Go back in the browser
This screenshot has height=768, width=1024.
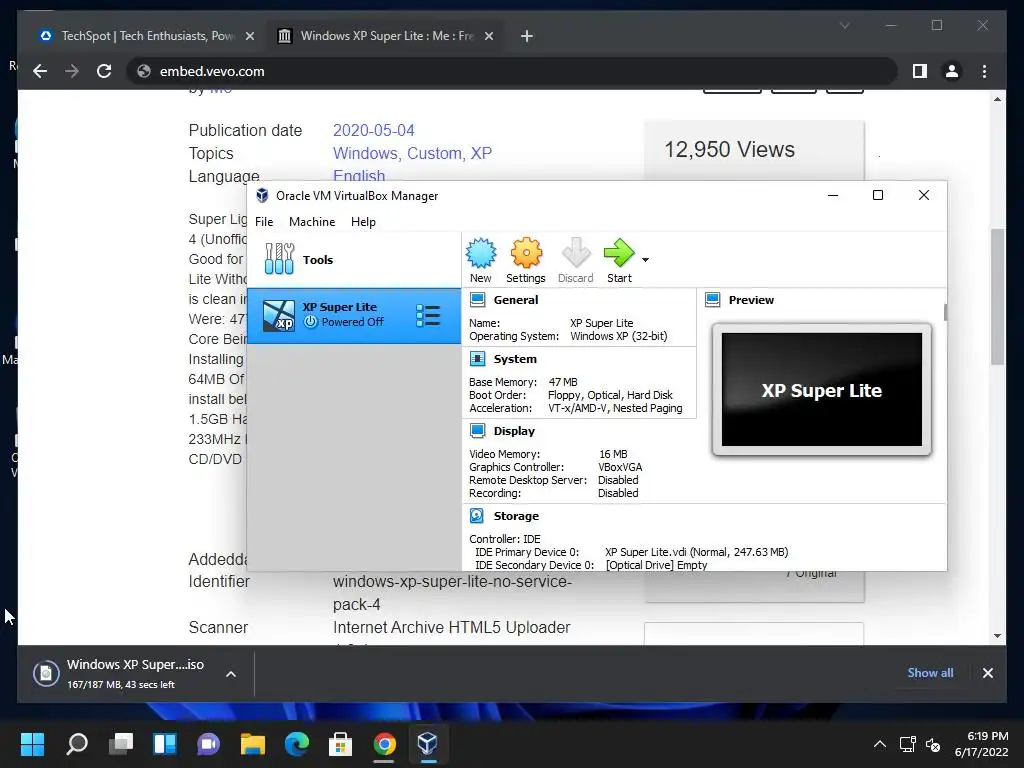40,71
